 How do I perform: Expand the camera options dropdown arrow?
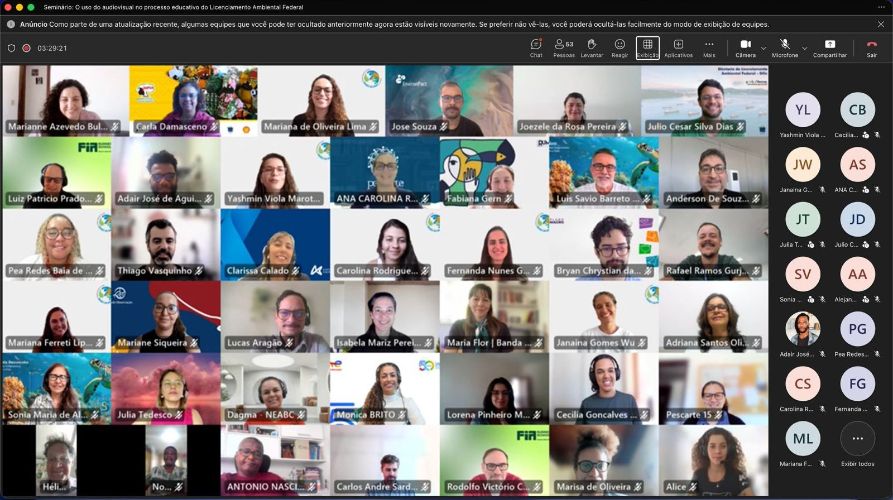[764, 48]
